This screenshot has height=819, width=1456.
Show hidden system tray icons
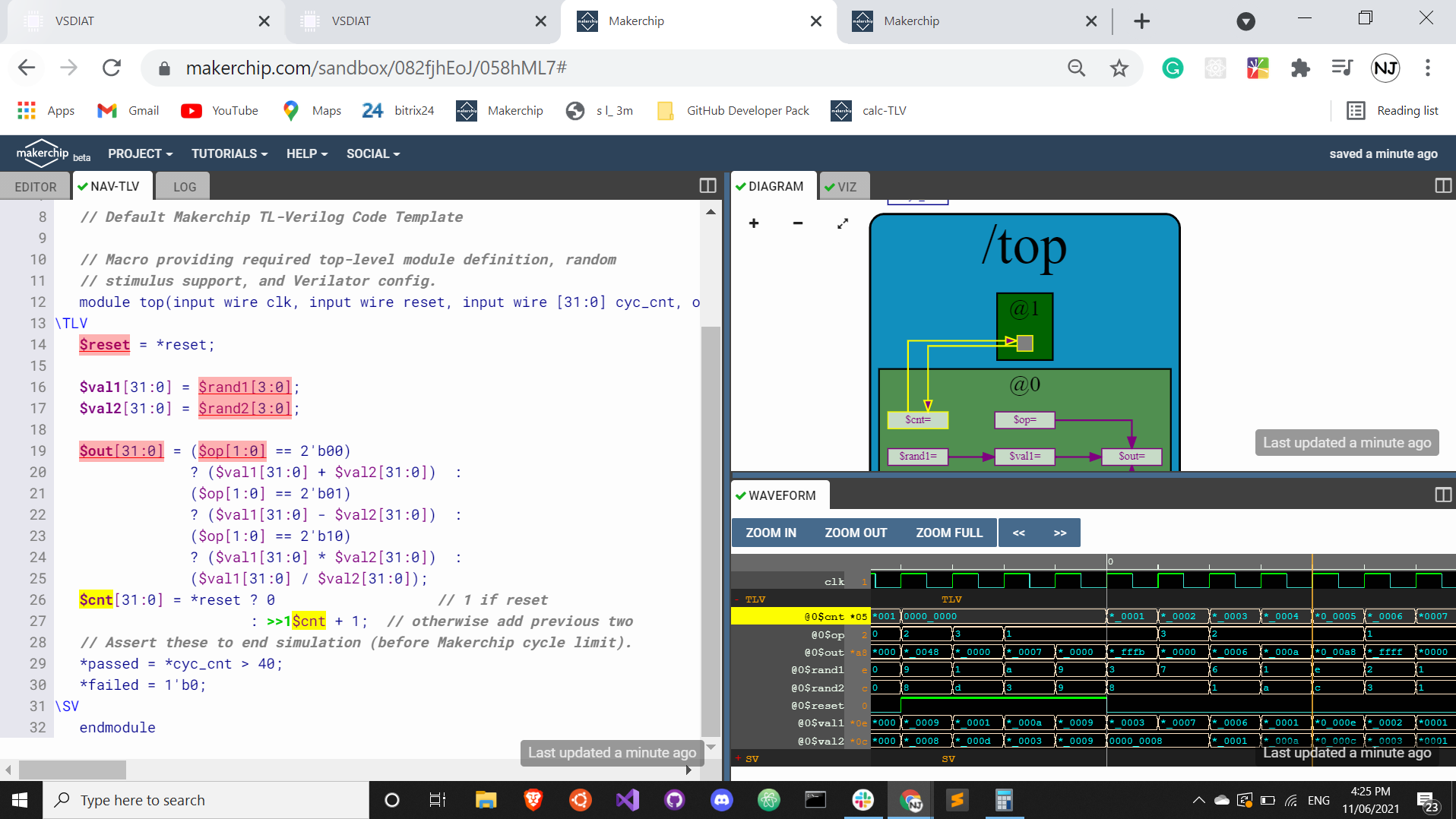click(x=1198, y=800)
